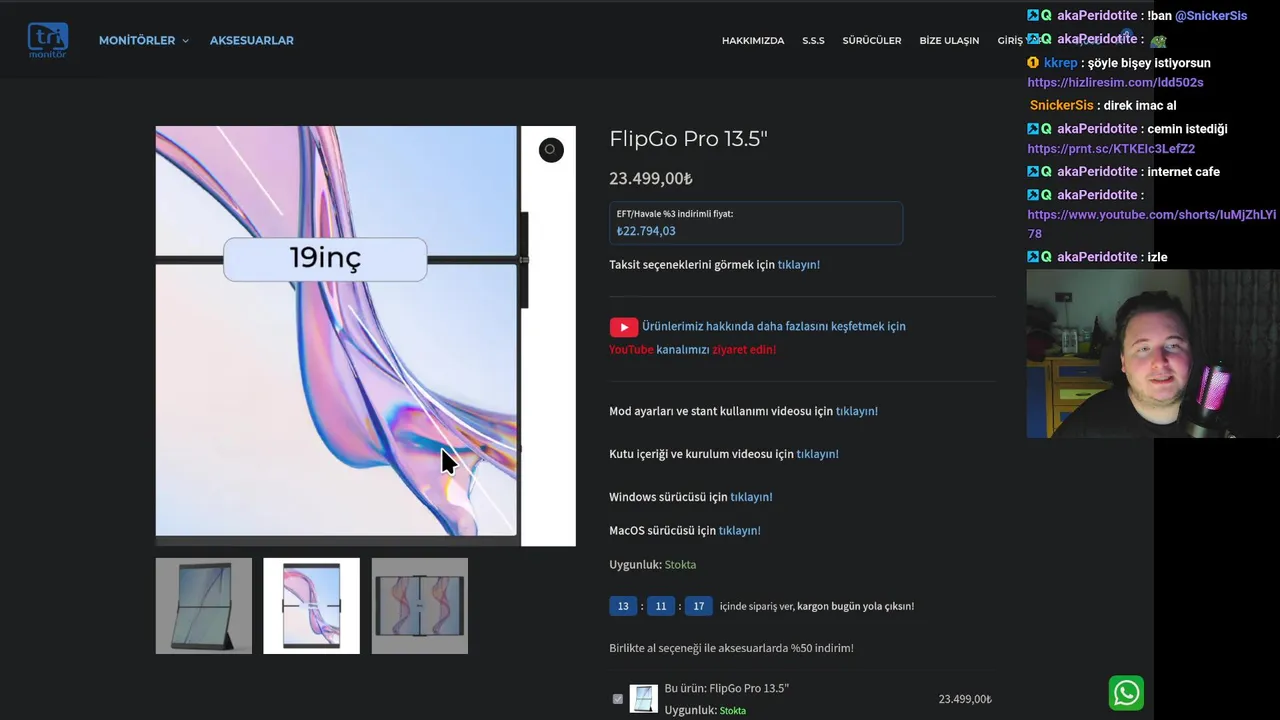Click the @SnickerSis mention in chat
Image resolution: width=1280 pixels, height=720 pixels.
[1211, 16]
